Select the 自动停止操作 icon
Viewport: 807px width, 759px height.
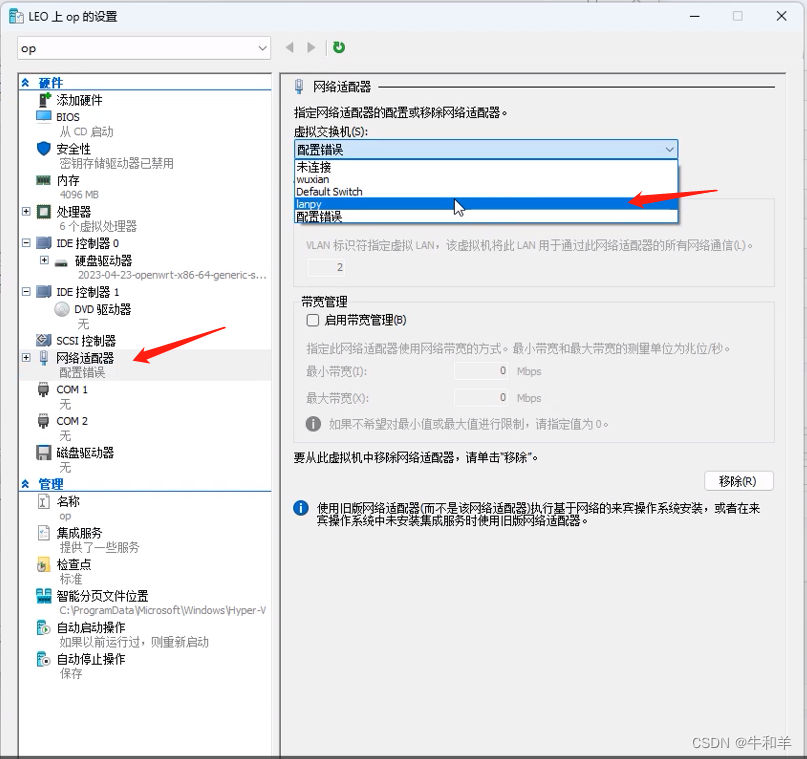point(44,659)
